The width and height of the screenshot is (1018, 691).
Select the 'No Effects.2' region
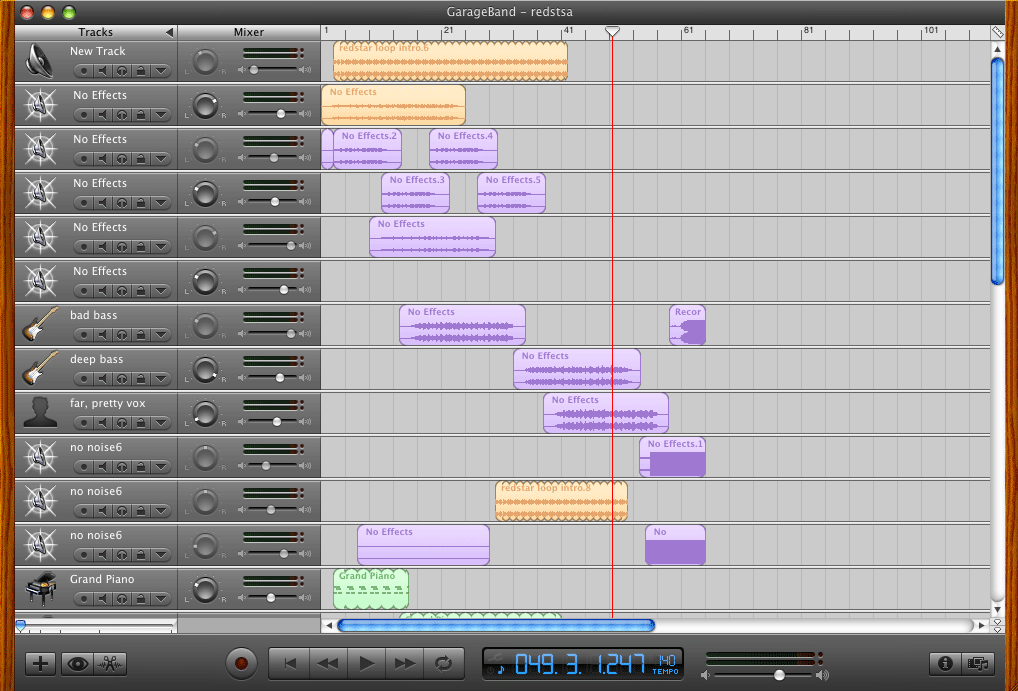pyautogui.click(x=367, y=149)
